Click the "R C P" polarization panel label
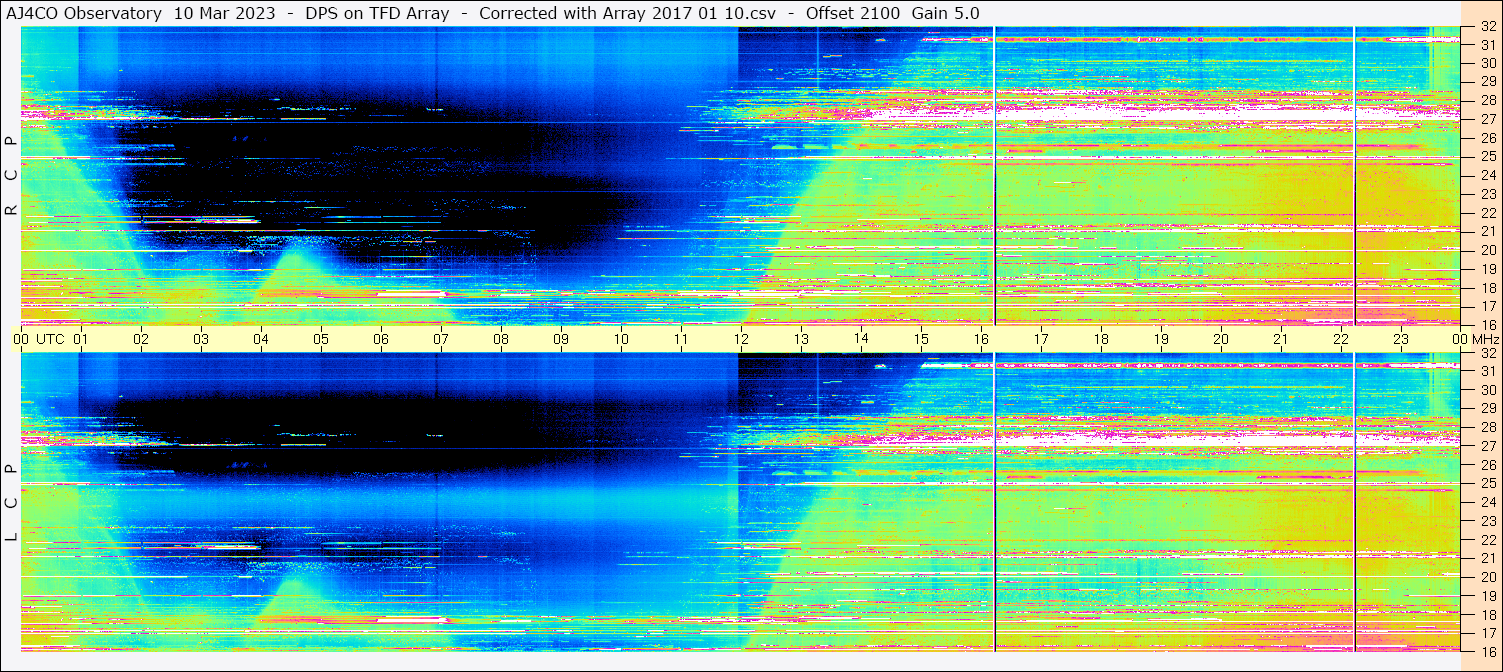This screenshot has width=1503, height=672. (x=11, y=177)
